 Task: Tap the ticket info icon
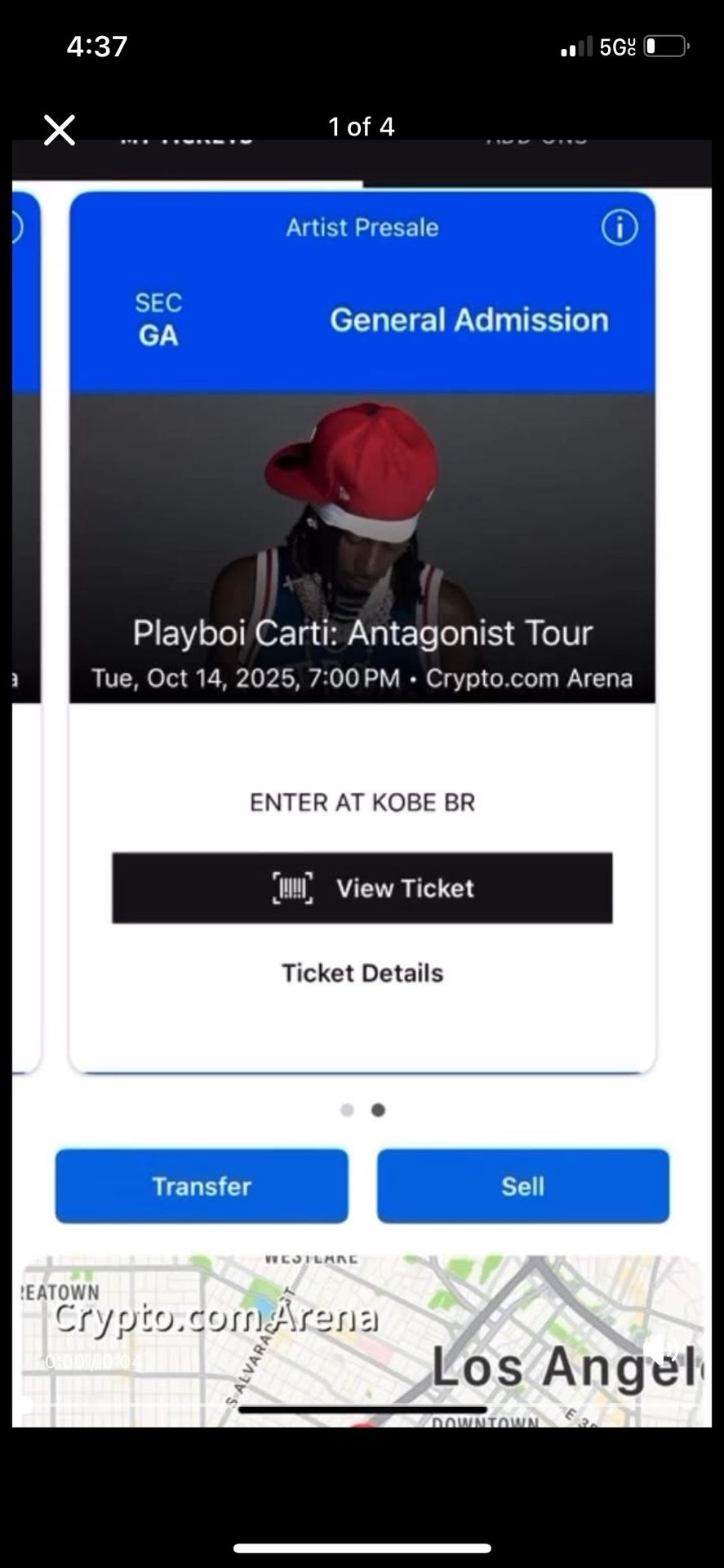pos(620,227)
